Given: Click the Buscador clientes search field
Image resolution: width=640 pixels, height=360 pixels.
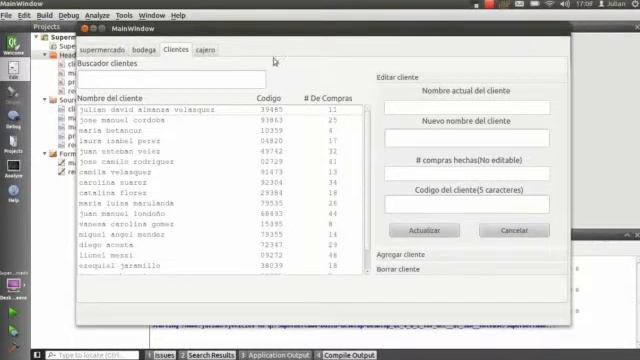Looking at the screenshot, I should point(171,79).
